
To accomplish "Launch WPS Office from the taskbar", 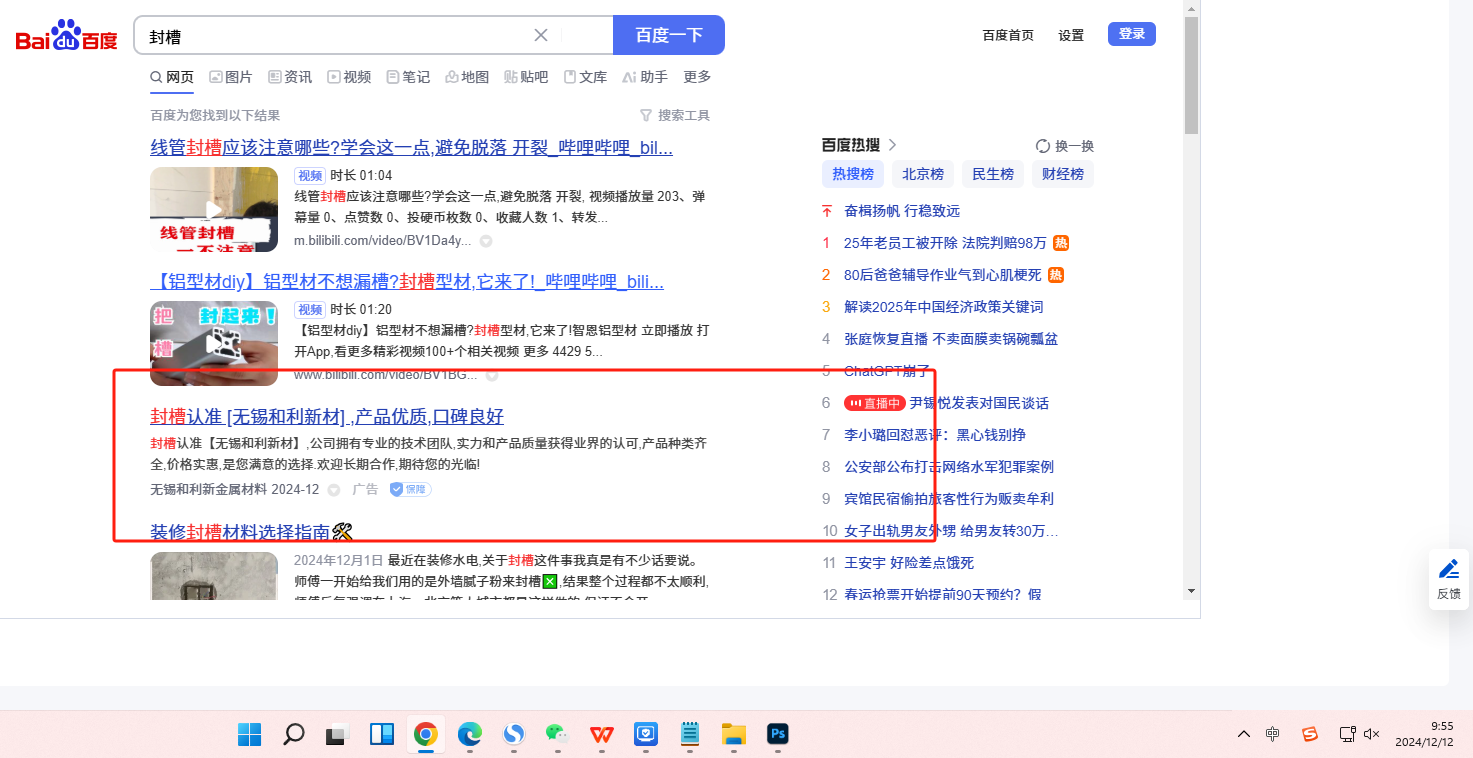I will pyautogui.click(x=601, y=734).
